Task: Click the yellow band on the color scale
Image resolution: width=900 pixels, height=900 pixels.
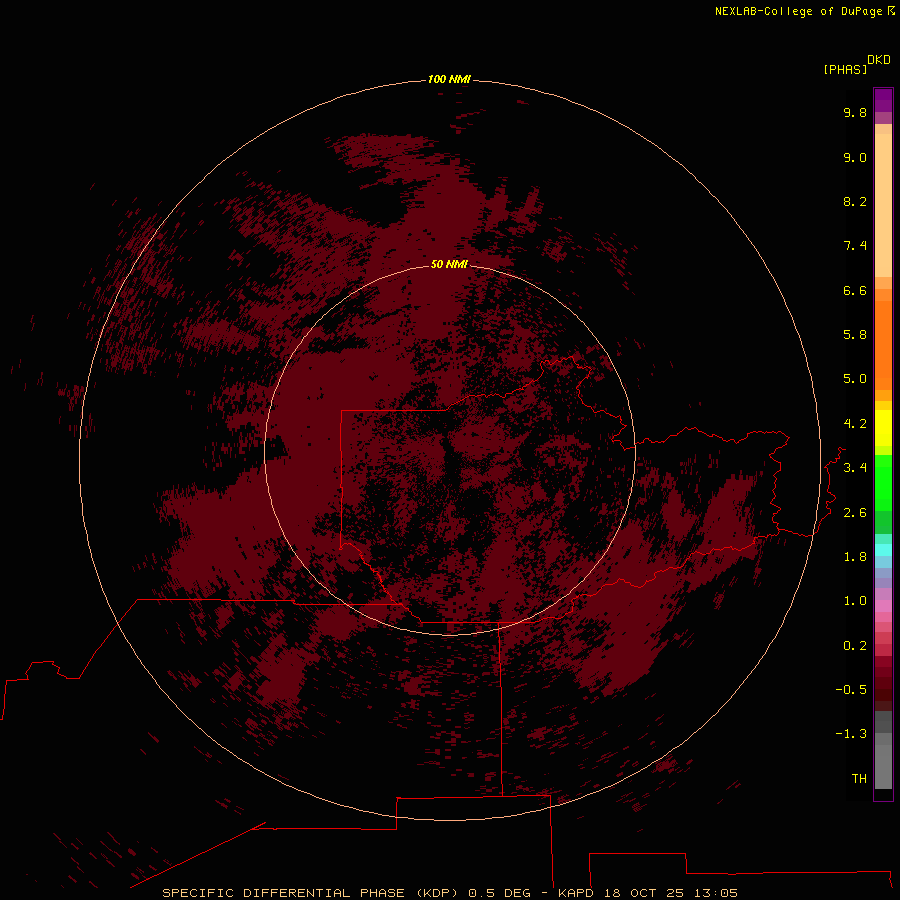Action: point(883,428)
